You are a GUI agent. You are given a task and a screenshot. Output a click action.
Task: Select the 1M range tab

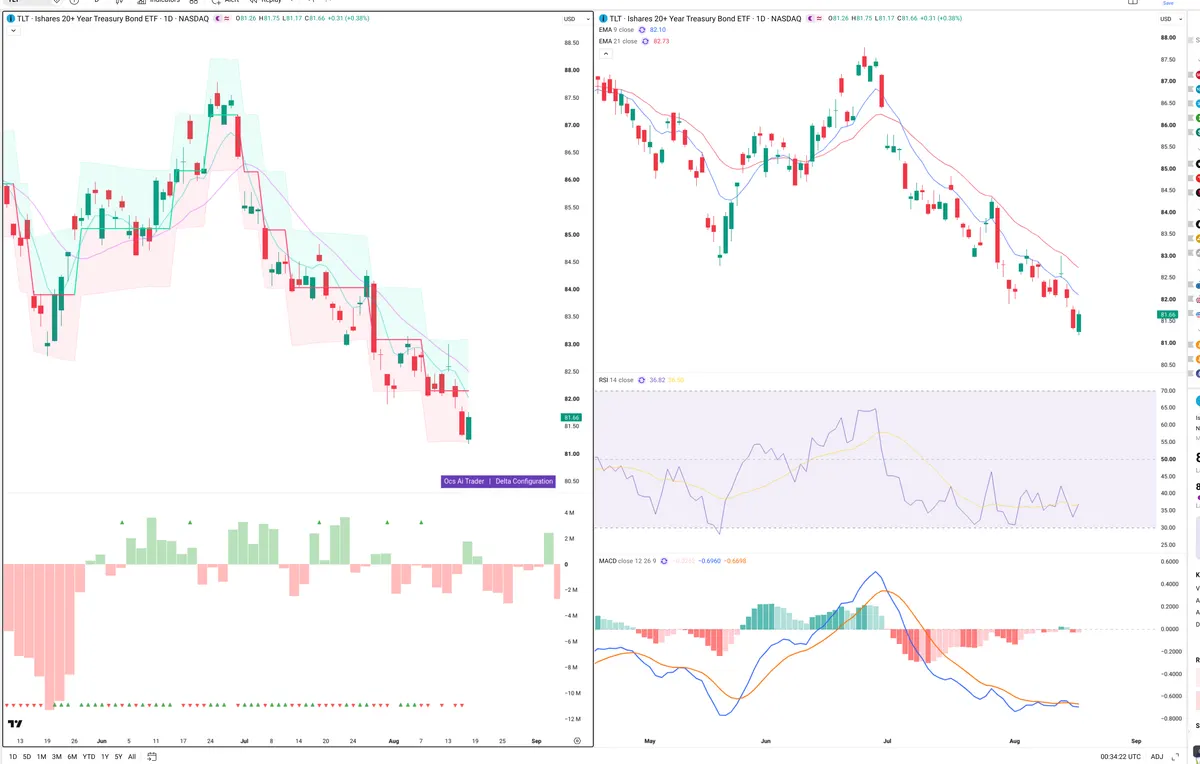pyautogui.click(x=42, y=756)
